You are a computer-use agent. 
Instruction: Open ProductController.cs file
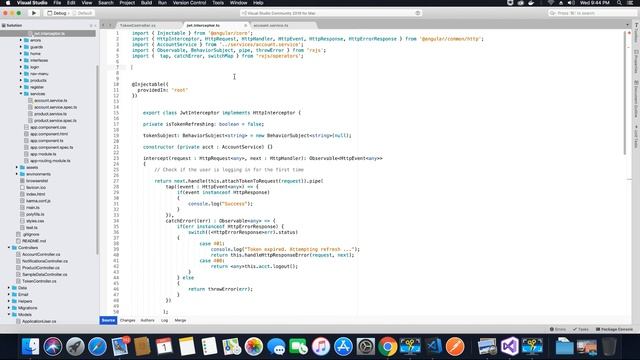coord(40,268)
